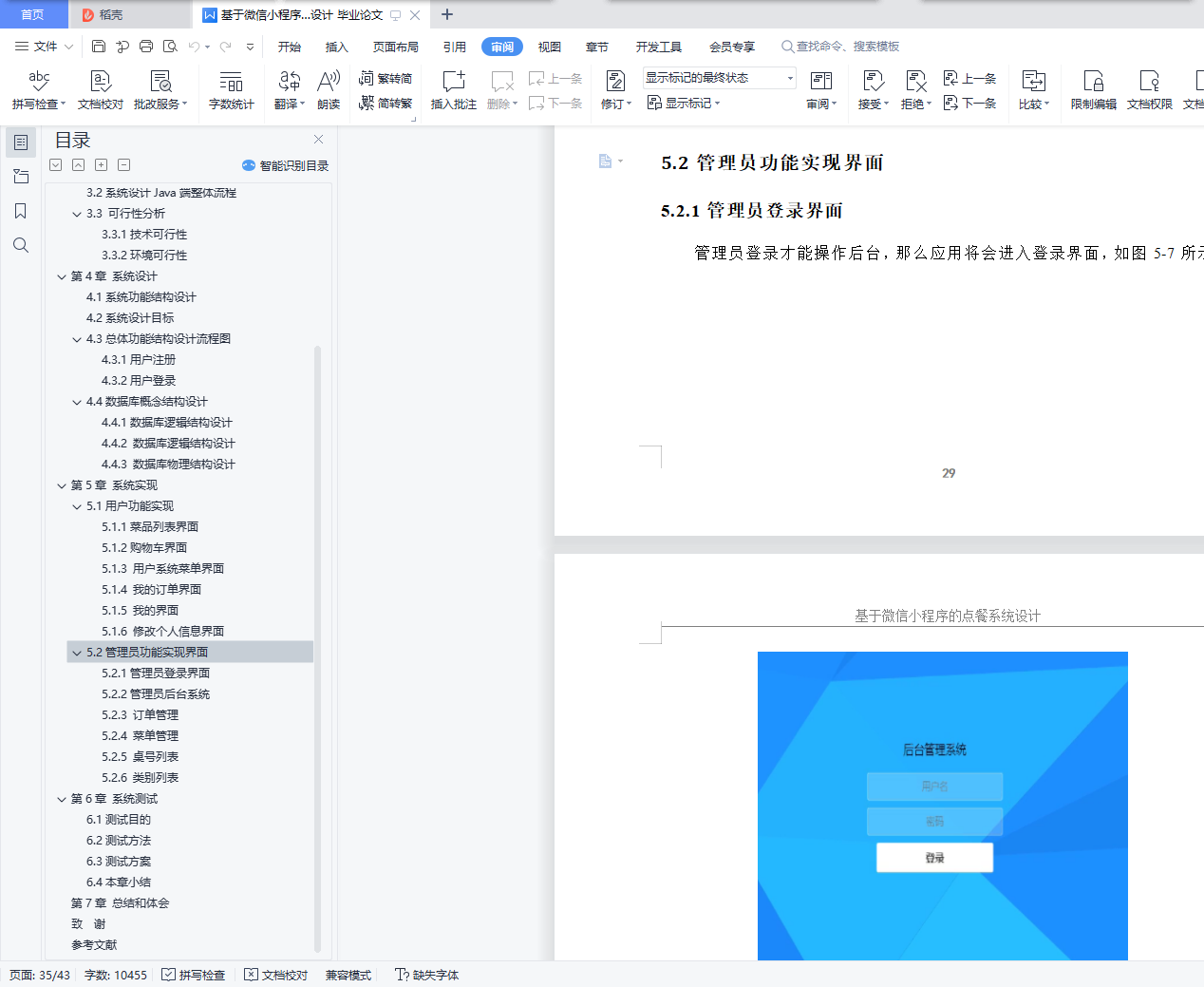Go to previous revision 上一条

coord(969,78)
